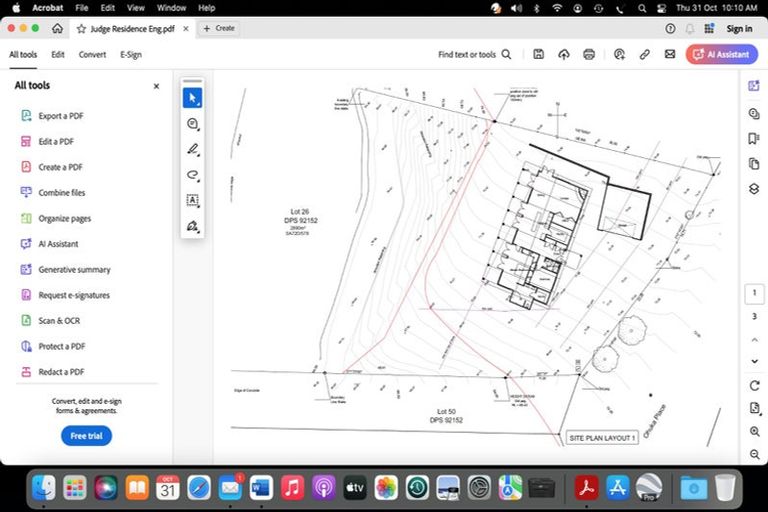Image resolution: width=768 pixels, height=512 pixels.
Task: Open the bookmarks panel on the right
Action: tap(754, 138)
